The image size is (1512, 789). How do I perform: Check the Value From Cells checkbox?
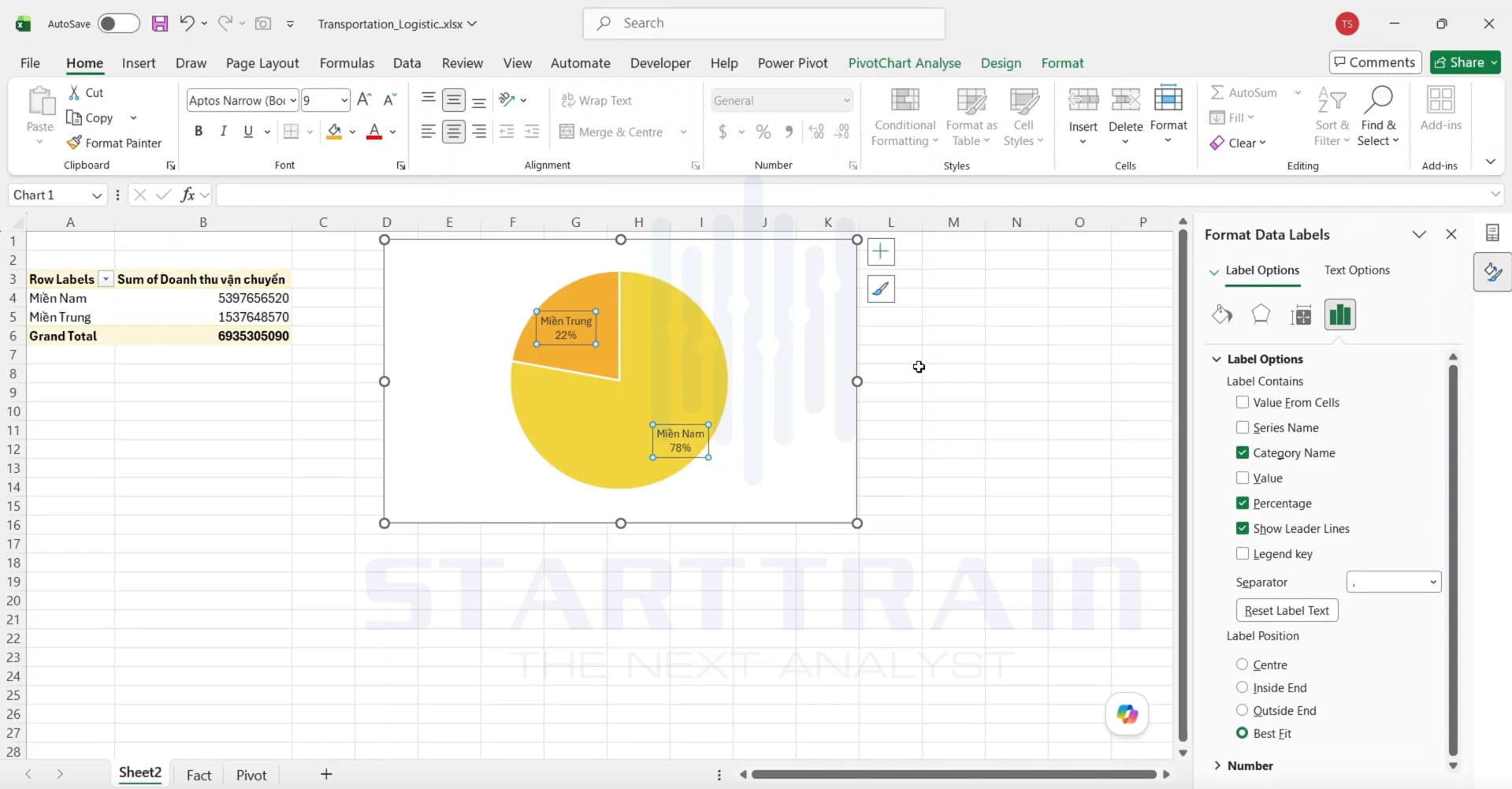pos(1243,402)
